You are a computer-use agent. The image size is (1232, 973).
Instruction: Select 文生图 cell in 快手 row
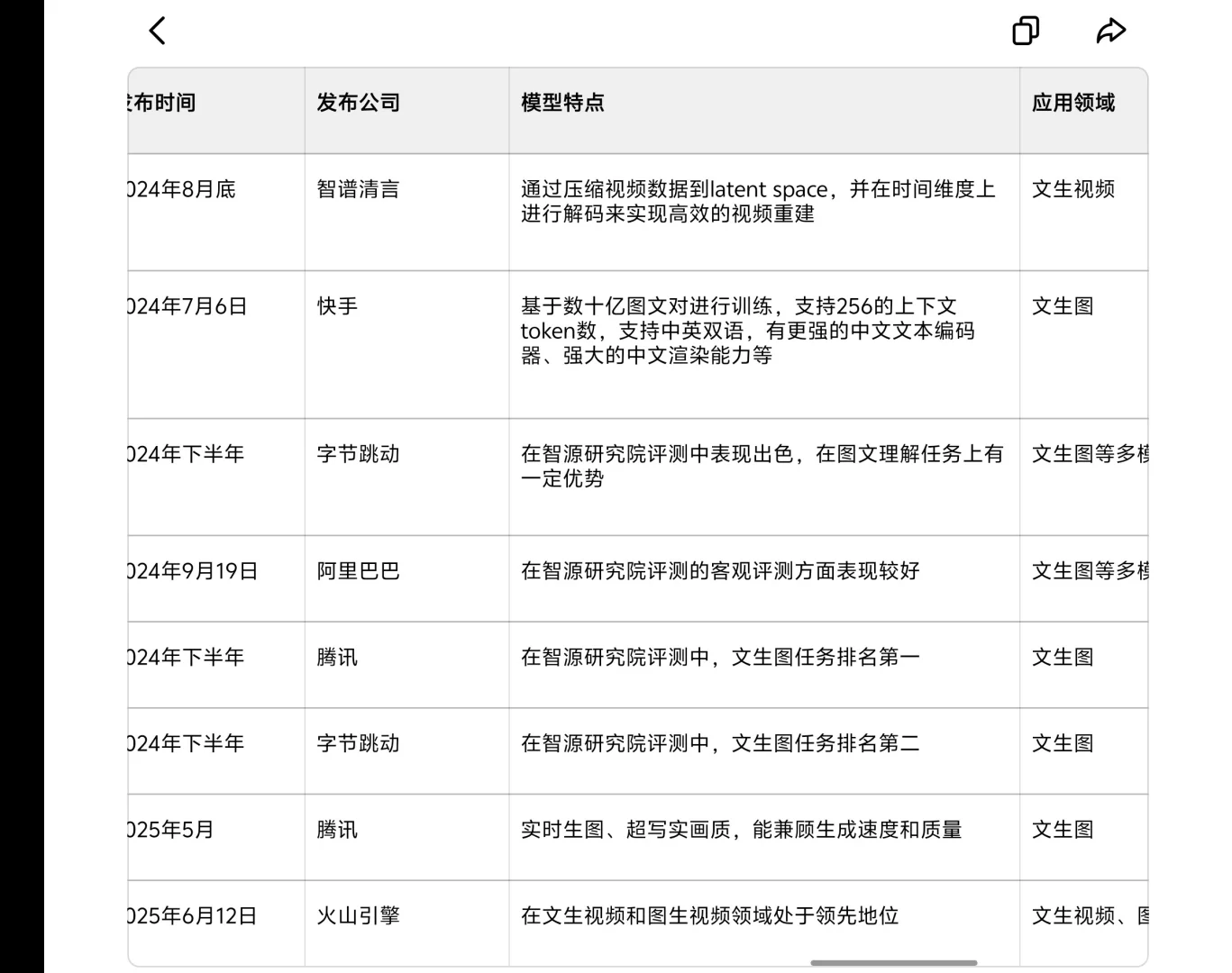[1084, 344]
